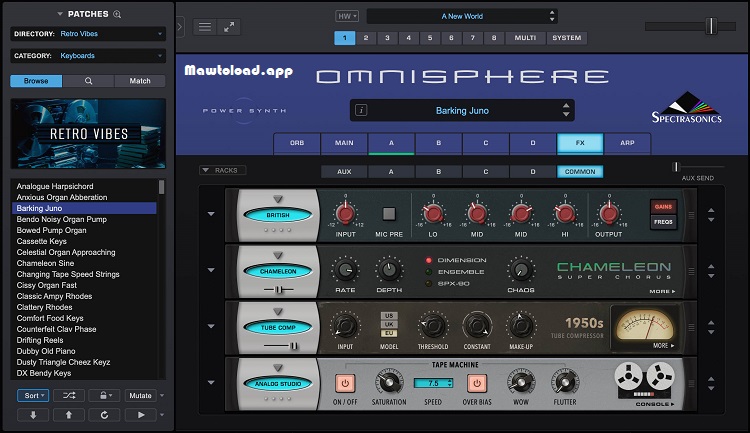Expand the RACKS menu

pos(222,170)
